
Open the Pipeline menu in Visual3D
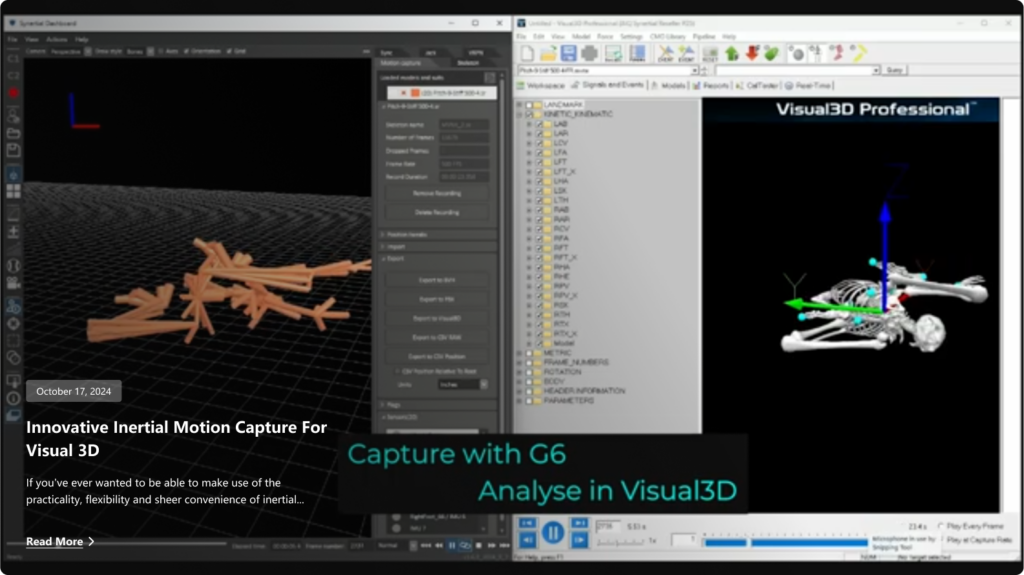(x=704, y=36)
